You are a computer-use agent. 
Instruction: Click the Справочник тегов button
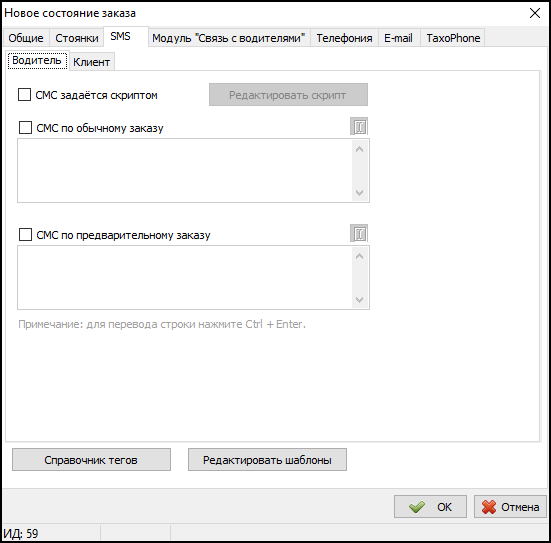91,459
